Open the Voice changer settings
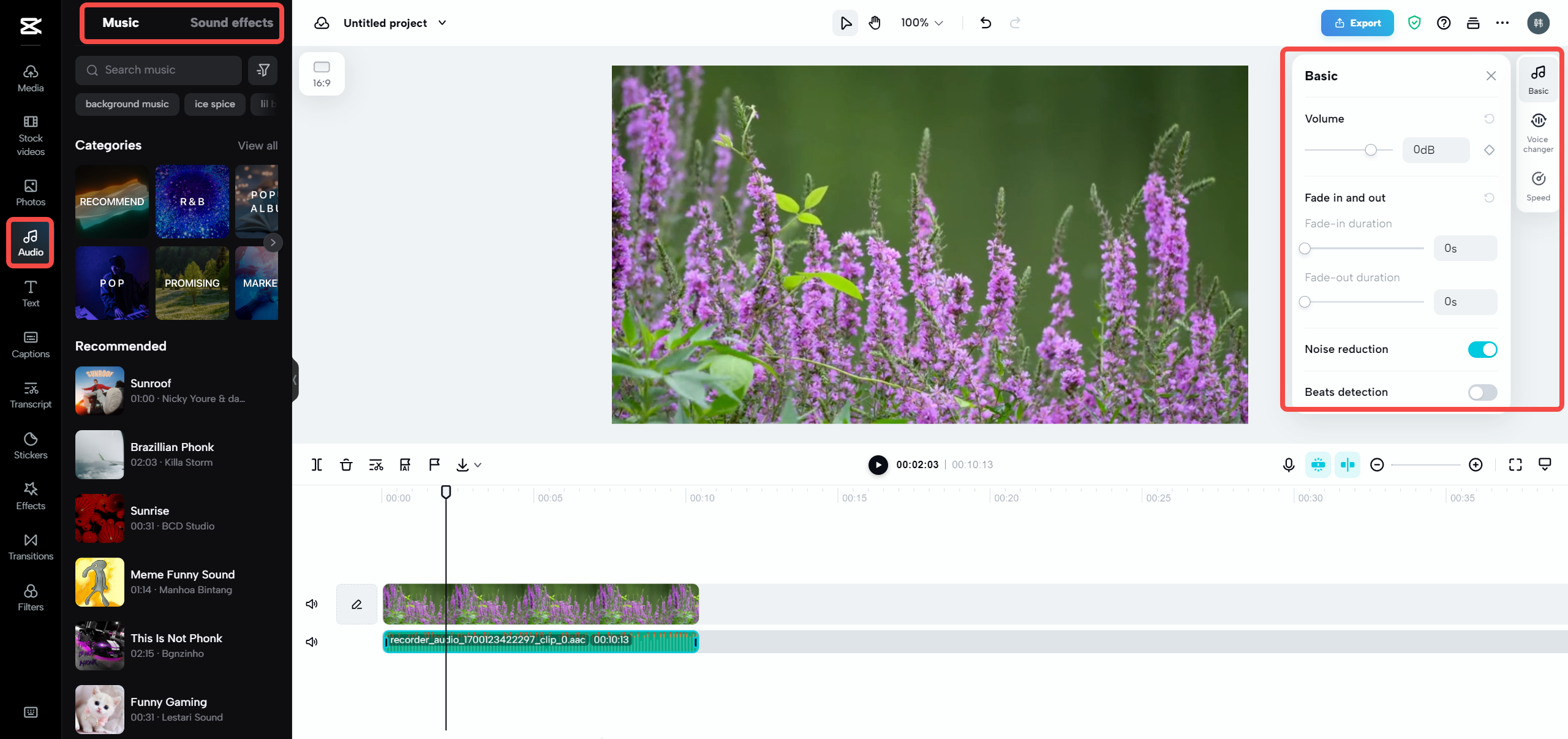The height and width of the screenshot is (739, 1568). [x=1538, y=131]
